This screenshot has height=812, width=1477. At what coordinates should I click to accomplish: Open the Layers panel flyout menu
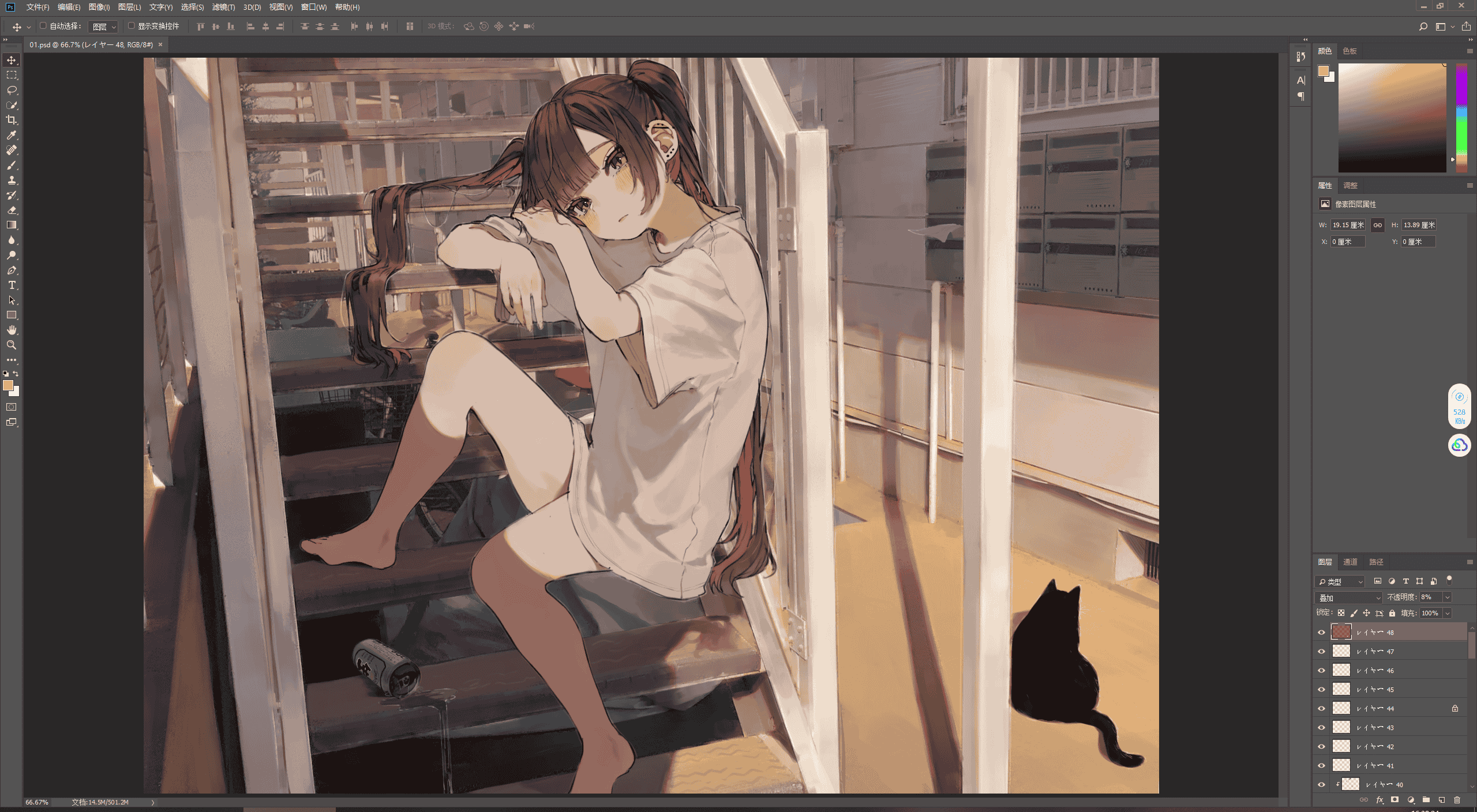1469,562
